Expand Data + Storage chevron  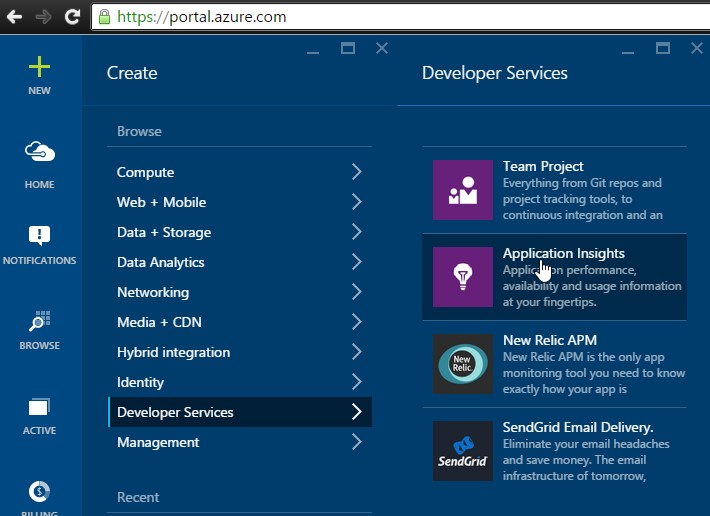click(357, 232)
